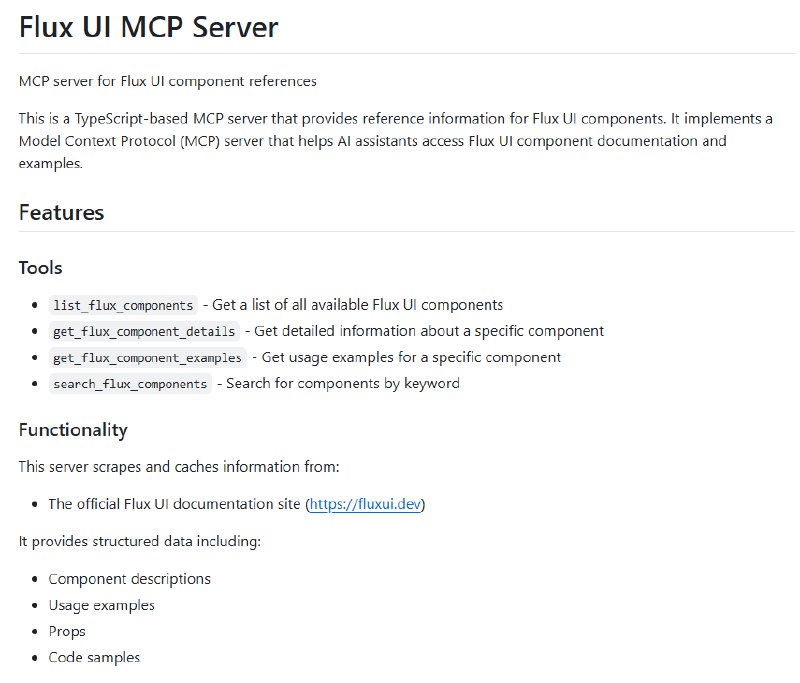The image size is (800, 683).
Task: Click "MCP server for Flux UI component references" line
Action: click(168, 81)
